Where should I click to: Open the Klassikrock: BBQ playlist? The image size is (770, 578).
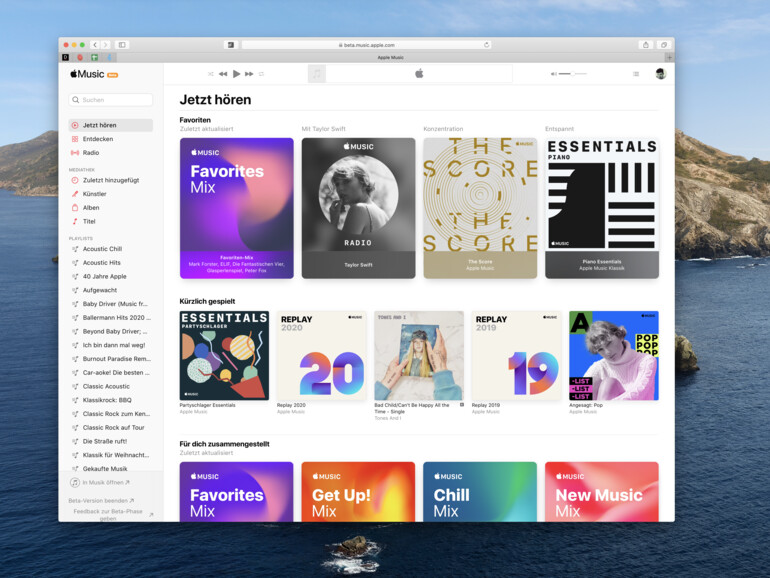coord(111,400)
